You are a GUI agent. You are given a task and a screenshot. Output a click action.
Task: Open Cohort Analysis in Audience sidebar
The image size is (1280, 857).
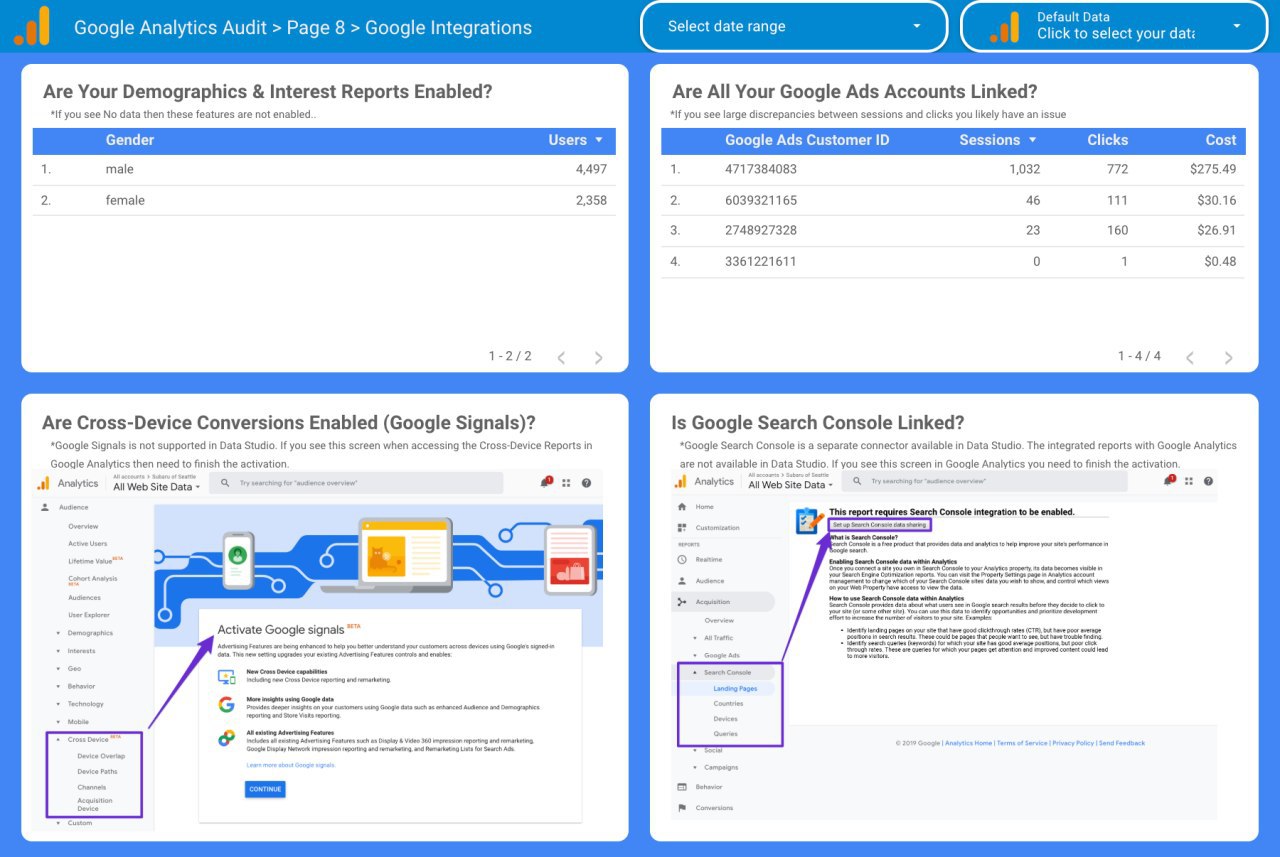[93, 578]
